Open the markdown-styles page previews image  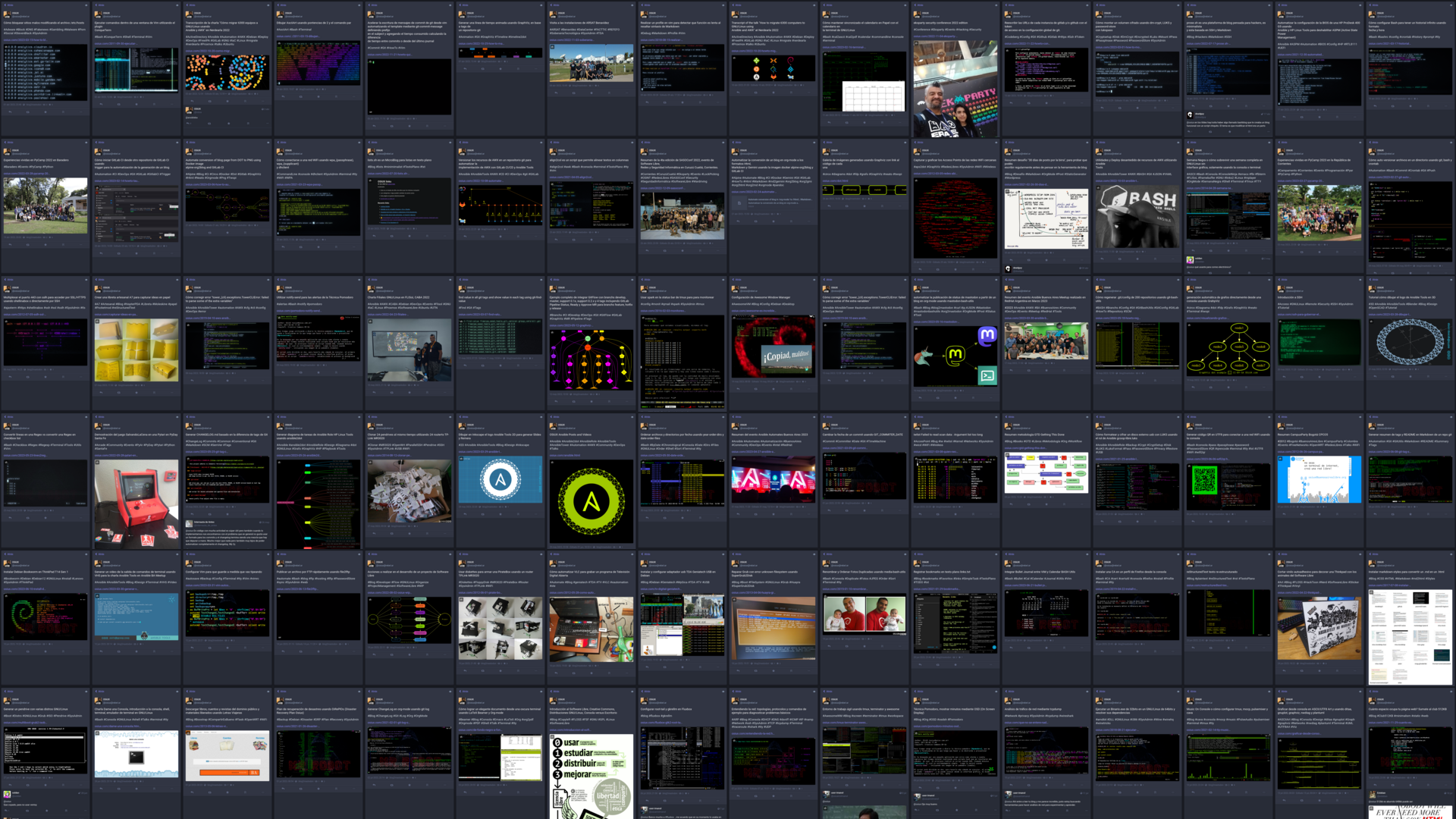point(1410,637)
